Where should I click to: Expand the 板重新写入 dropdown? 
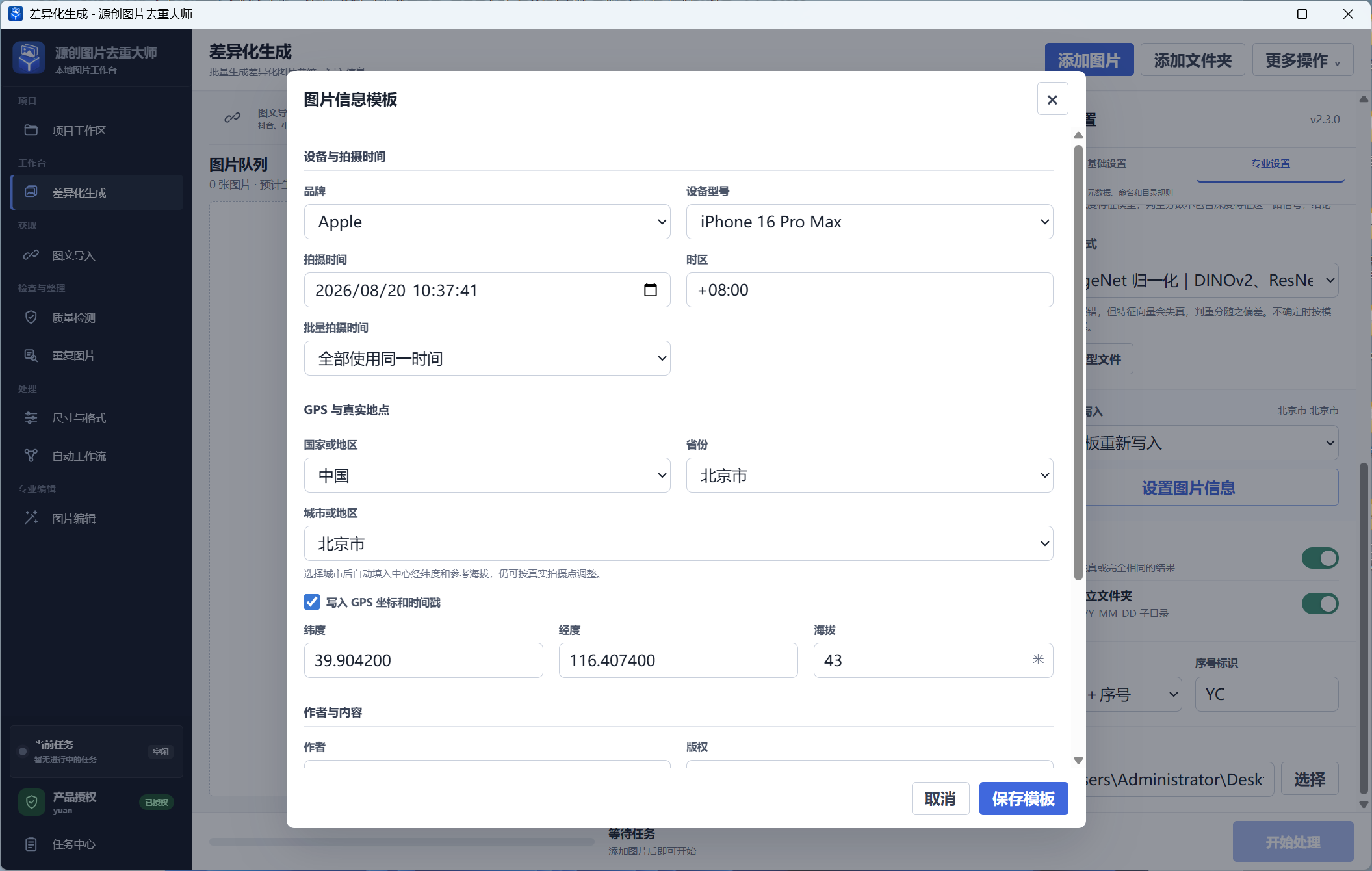point(1211,443)
